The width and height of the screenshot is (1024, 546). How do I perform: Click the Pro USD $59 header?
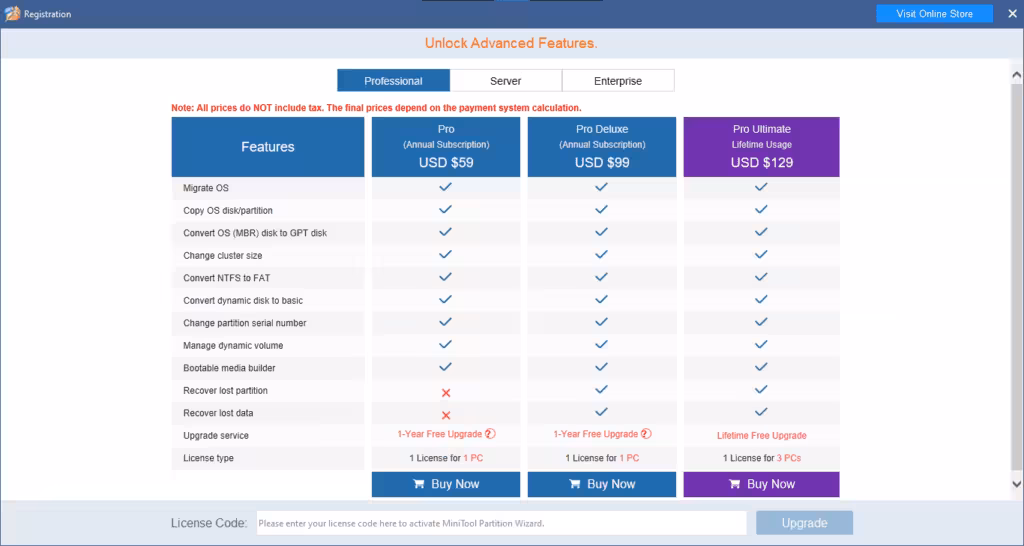(446, 147)
